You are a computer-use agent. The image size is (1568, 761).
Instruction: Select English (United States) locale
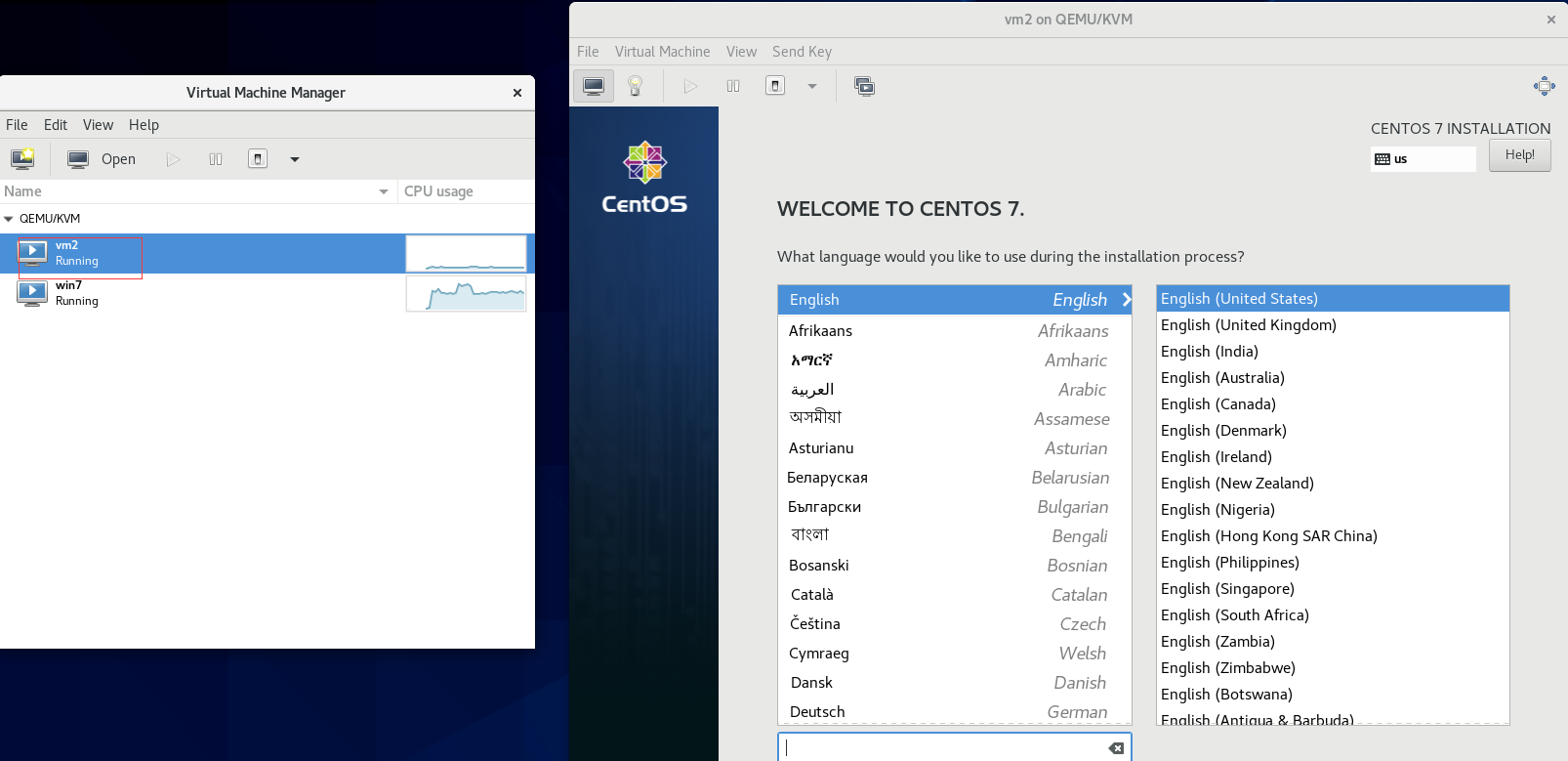(x=1333, y=299)
